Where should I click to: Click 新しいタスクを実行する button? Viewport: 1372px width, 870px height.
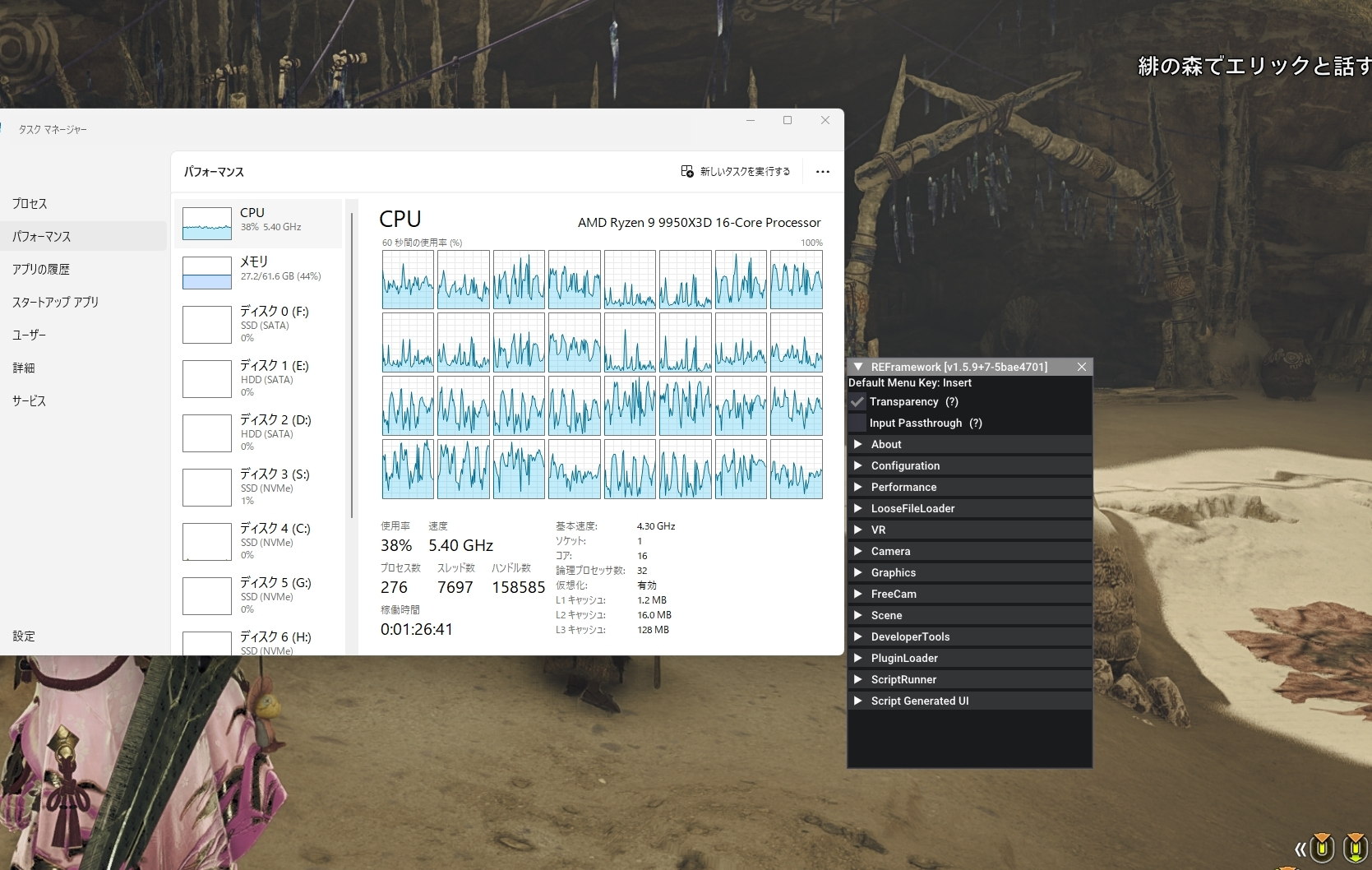point(735,171)
